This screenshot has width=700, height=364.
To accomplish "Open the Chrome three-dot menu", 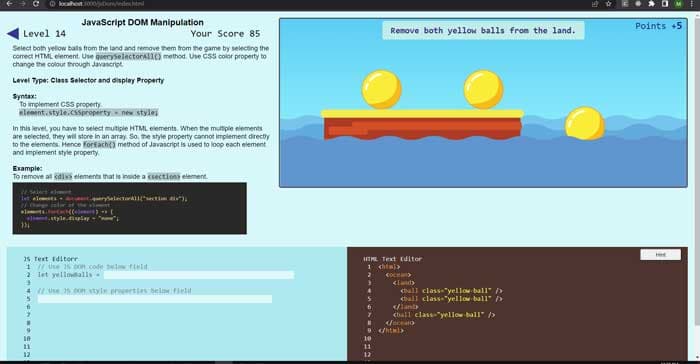I will [x=692, y=4].
